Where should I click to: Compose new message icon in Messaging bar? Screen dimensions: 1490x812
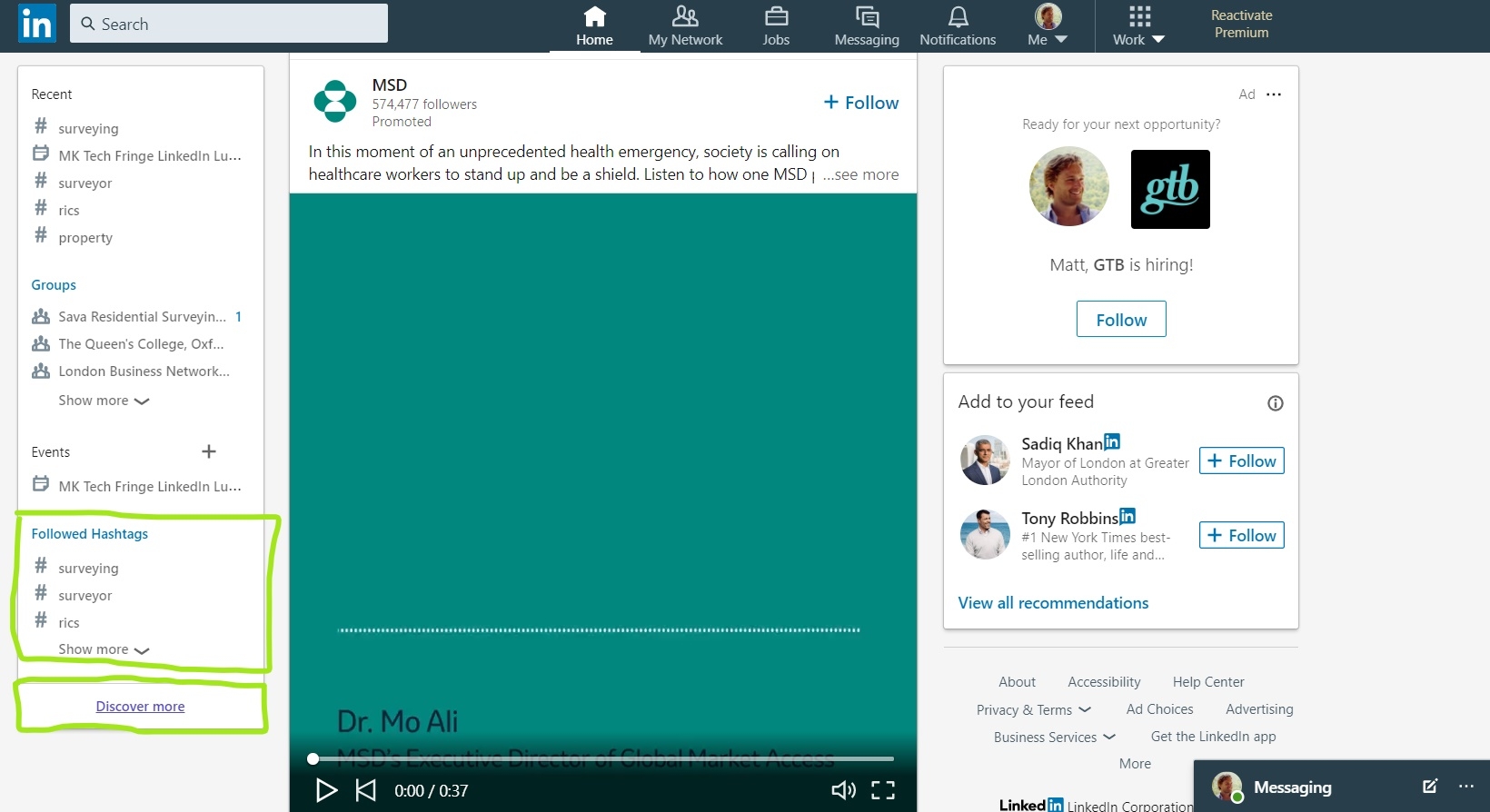pyautogui.click(x=1430, y=787)
